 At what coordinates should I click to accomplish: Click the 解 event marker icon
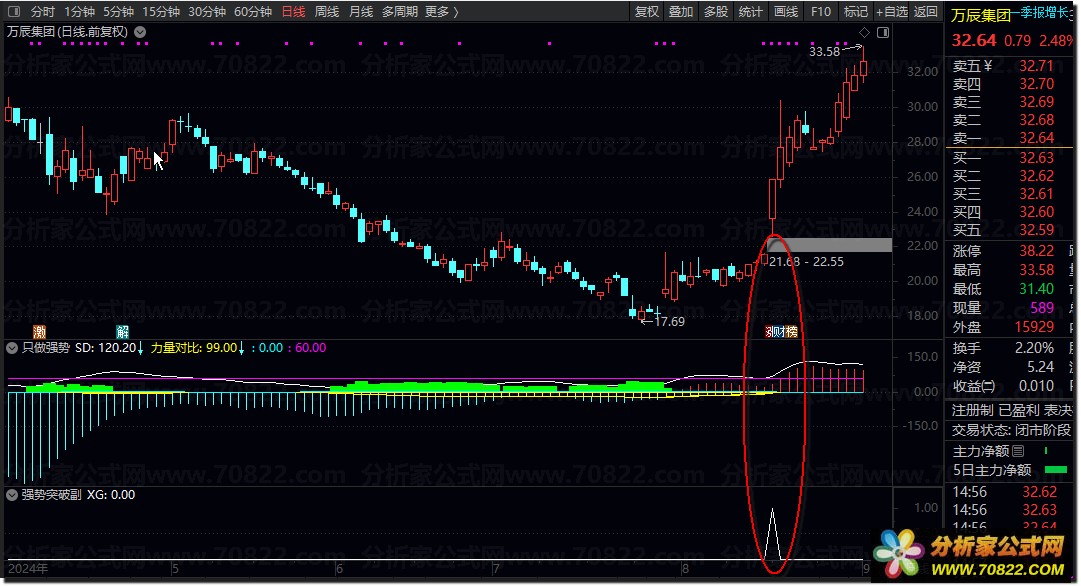(122, 332)
